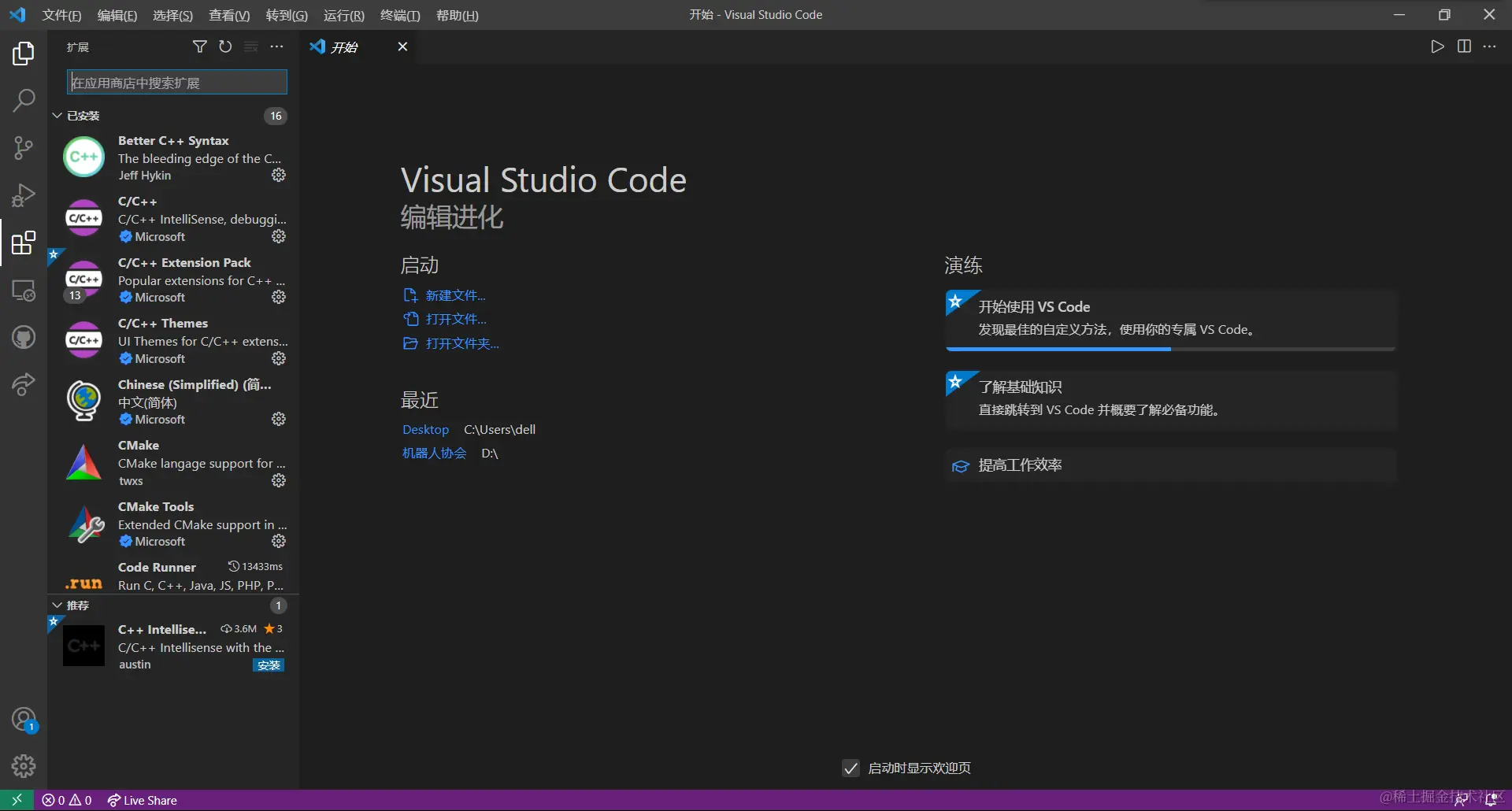Open manage gear for Chinese (Simplified) pack

coord(279,419)
